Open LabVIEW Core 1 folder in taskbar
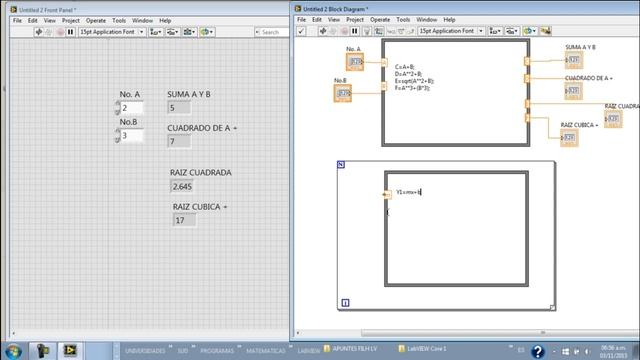This screenshot has width=640, height=360. click(x=422, y=349)
